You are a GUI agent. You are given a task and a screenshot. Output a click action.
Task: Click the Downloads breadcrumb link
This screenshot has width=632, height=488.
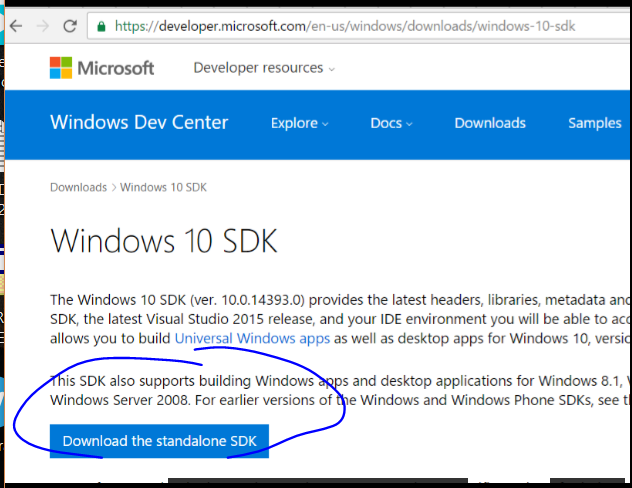78,187
